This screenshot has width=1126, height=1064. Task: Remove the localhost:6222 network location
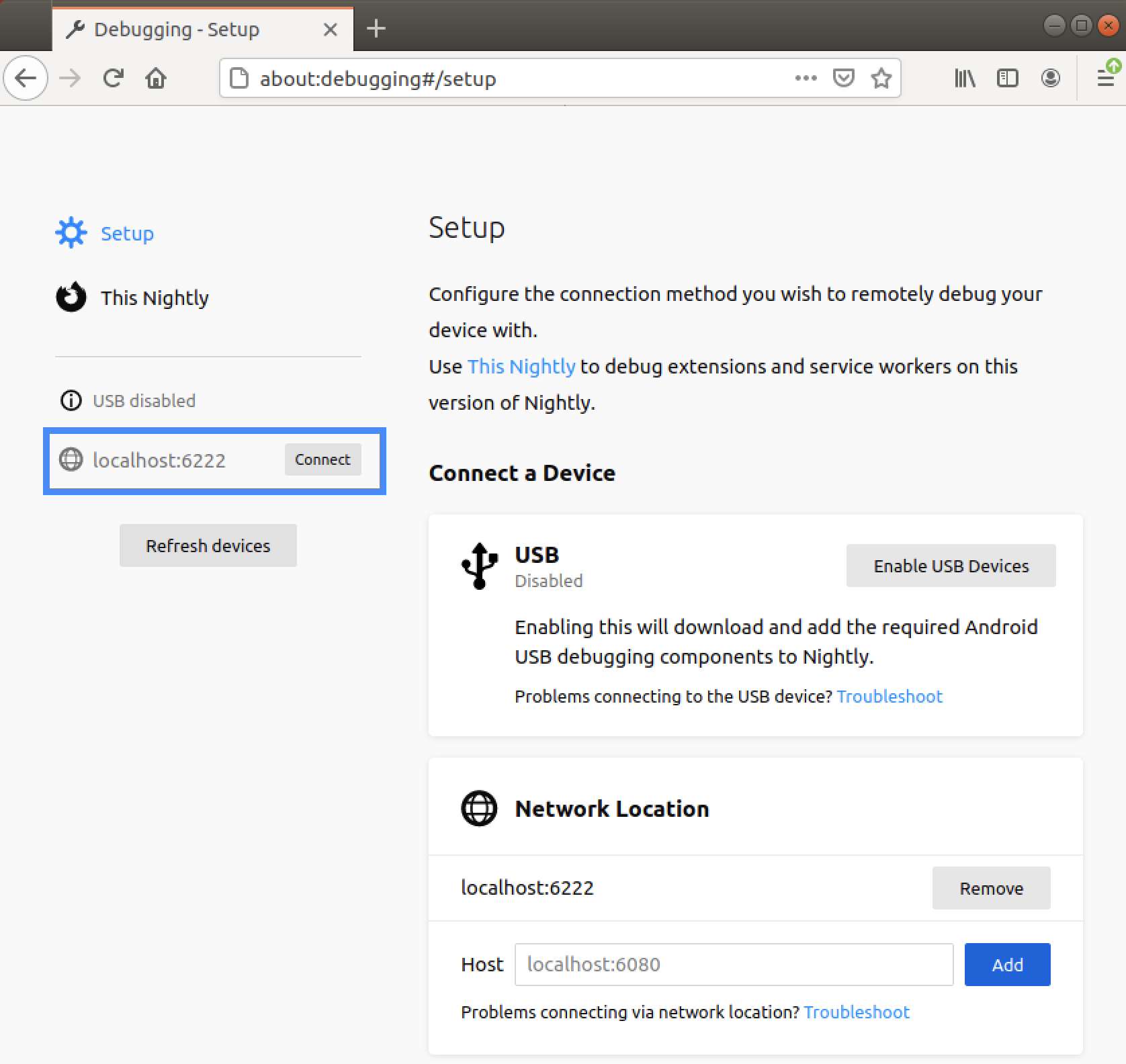(991, 888)
